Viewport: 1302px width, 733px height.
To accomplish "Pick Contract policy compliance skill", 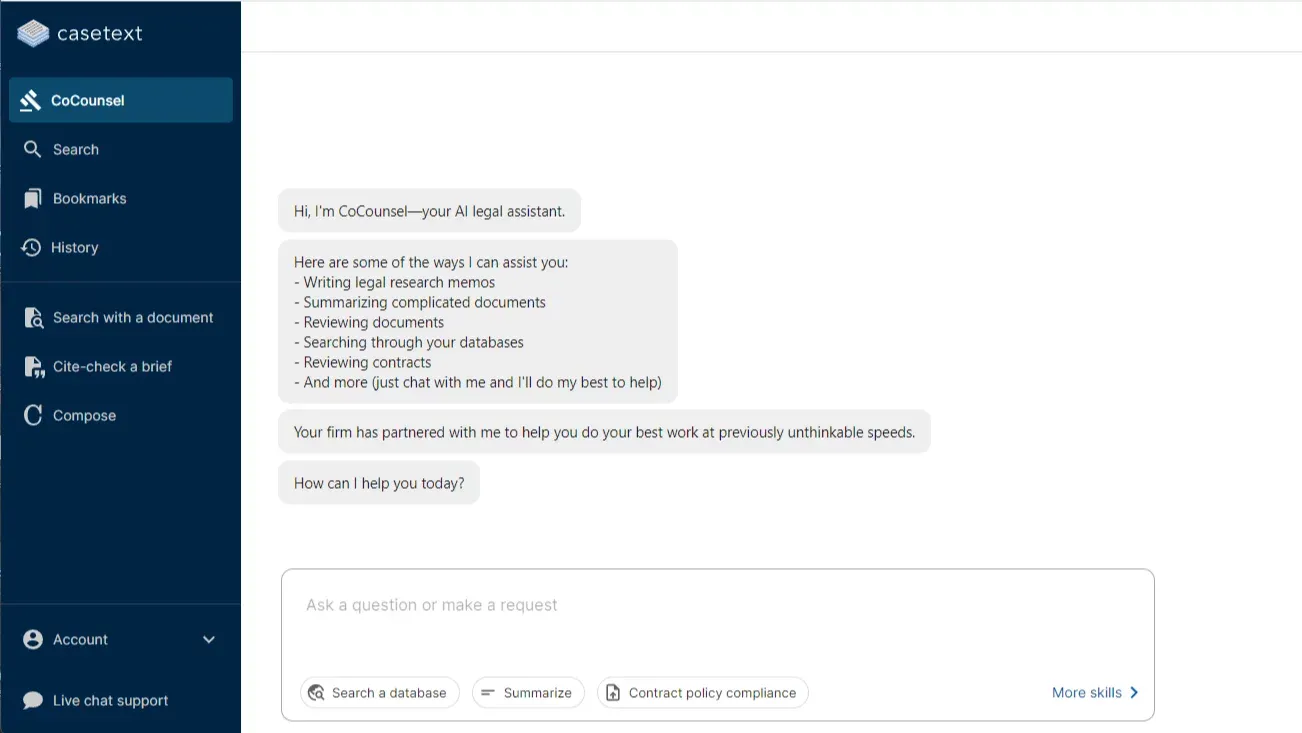I will coord(703,693).
